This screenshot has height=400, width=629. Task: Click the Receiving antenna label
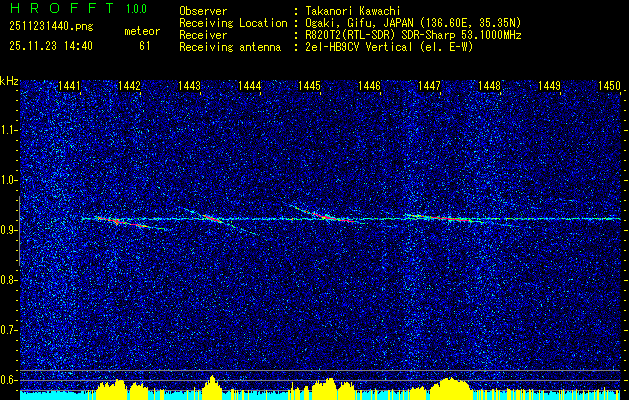[x=230, y=47]
